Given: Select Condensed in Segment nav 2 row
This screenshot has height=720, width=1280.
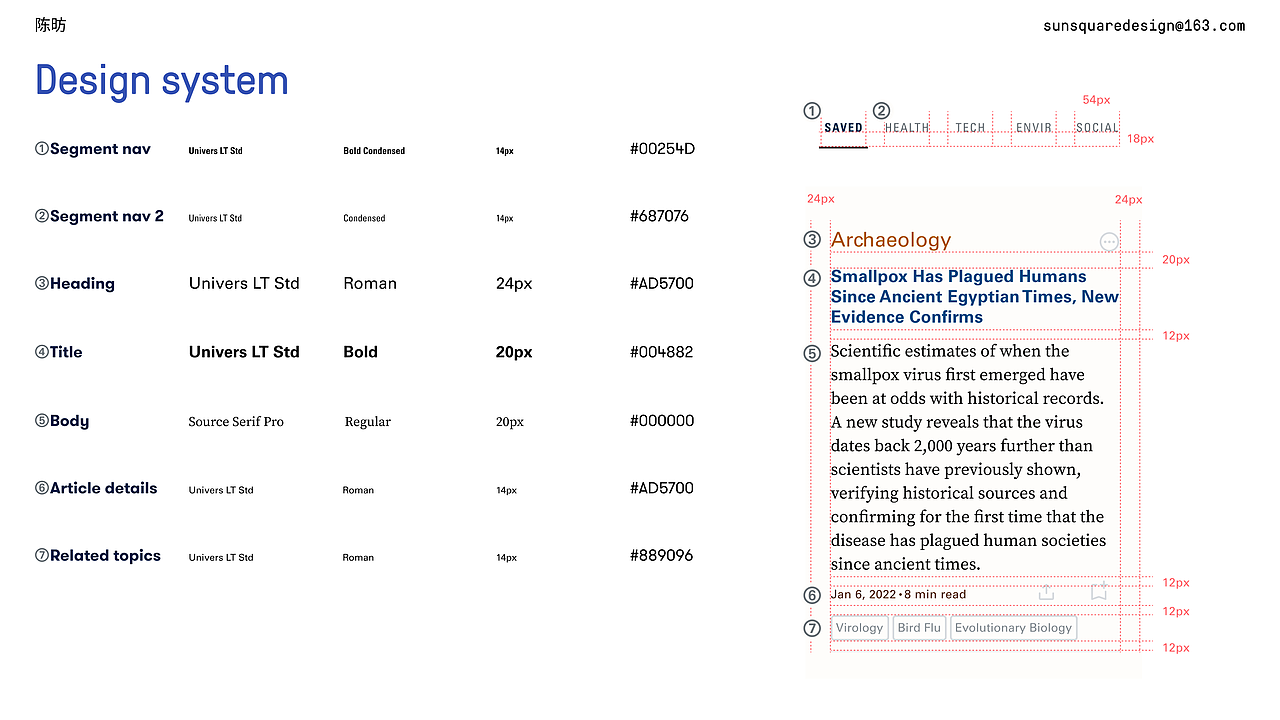Looking at the screenshot, I should coord(364,218).
